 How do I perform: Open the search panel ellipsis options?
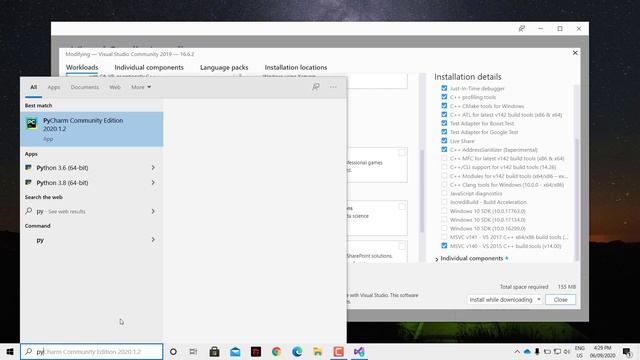point(333,87)
